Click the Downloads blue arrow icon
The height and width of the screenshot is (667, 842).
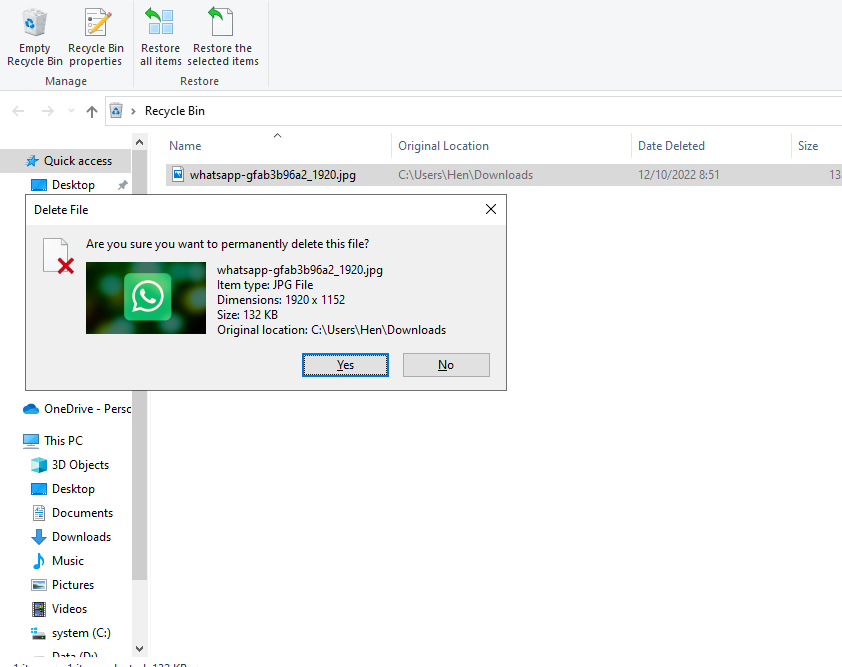click(39, 537)
